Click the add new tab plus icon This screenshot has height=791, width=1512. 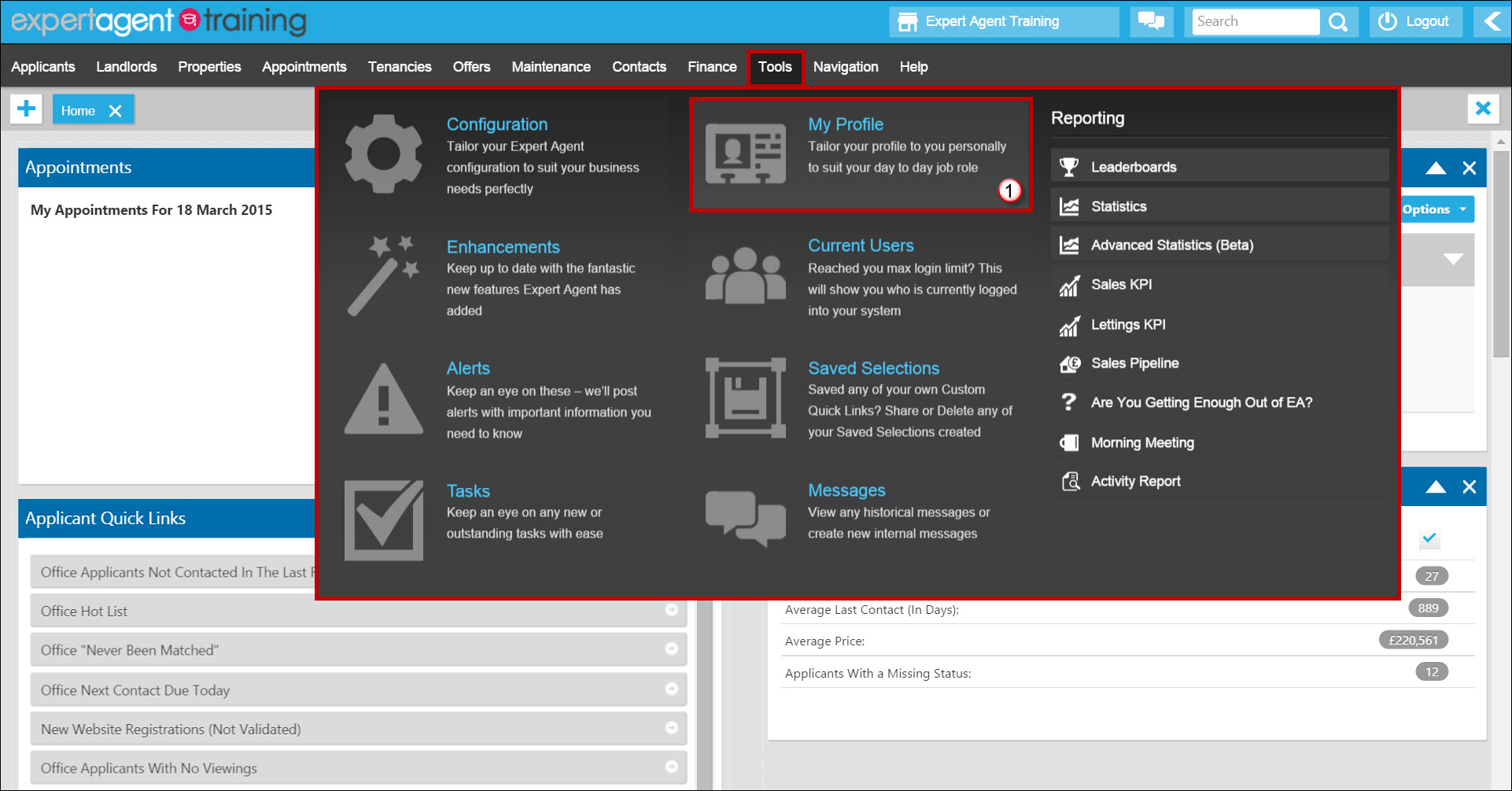tap(26, 109)
